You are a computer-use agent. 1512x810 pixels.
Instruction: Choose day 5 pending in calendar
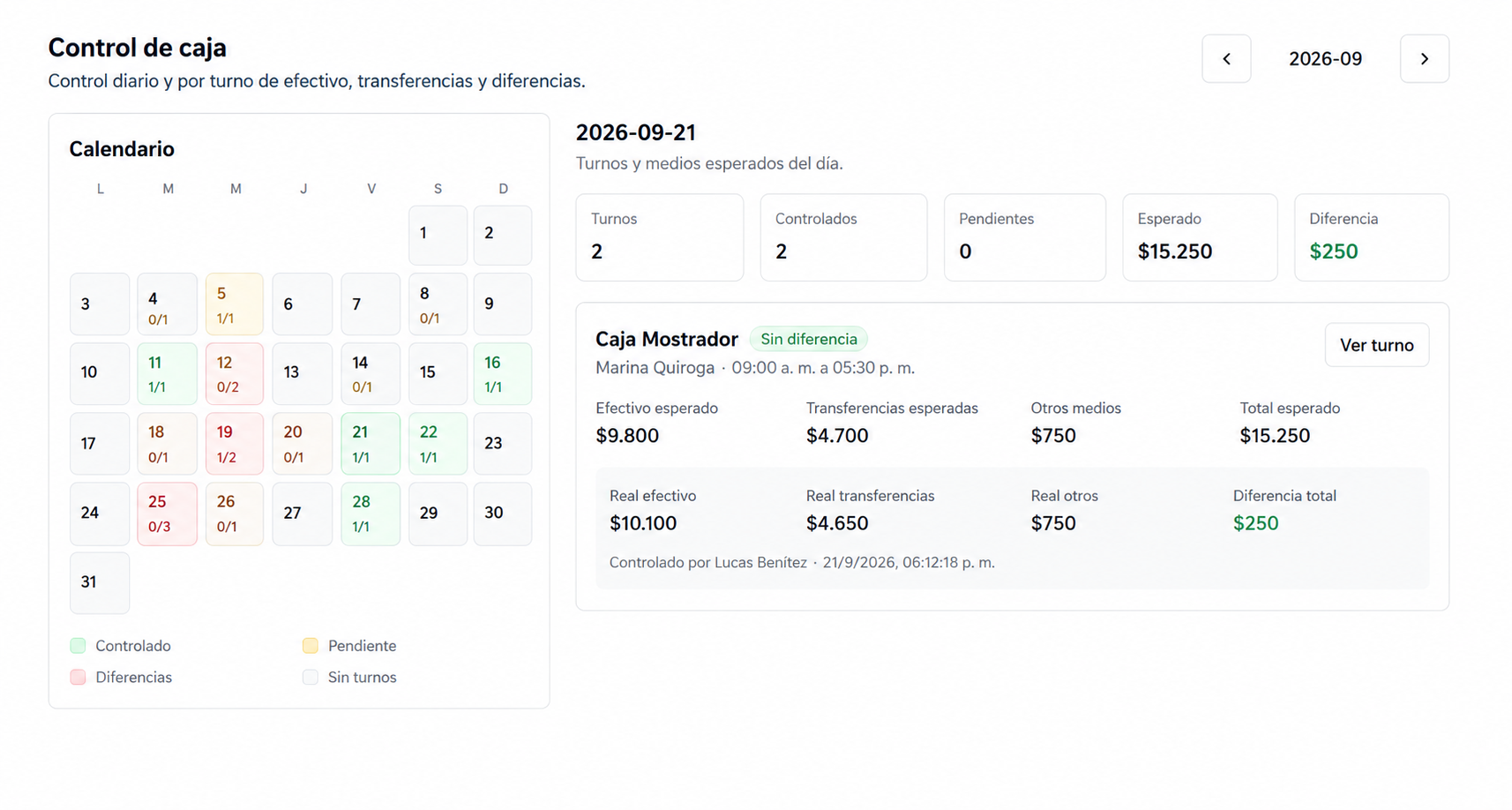click(234, 304)
